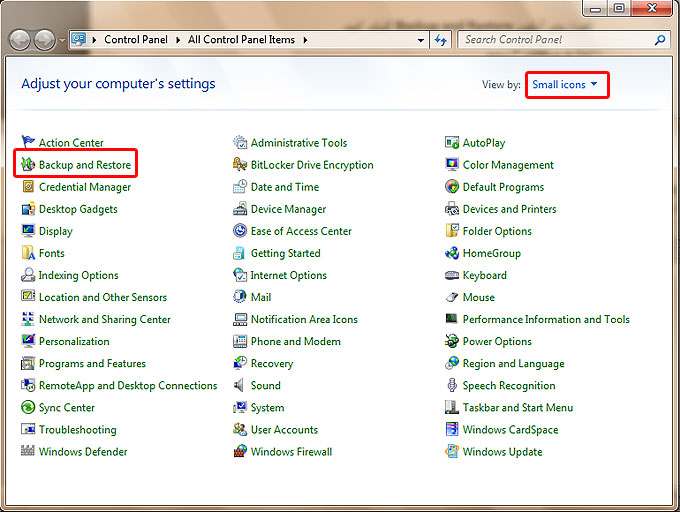Select the Windows Update icon

tap(452, 452)
